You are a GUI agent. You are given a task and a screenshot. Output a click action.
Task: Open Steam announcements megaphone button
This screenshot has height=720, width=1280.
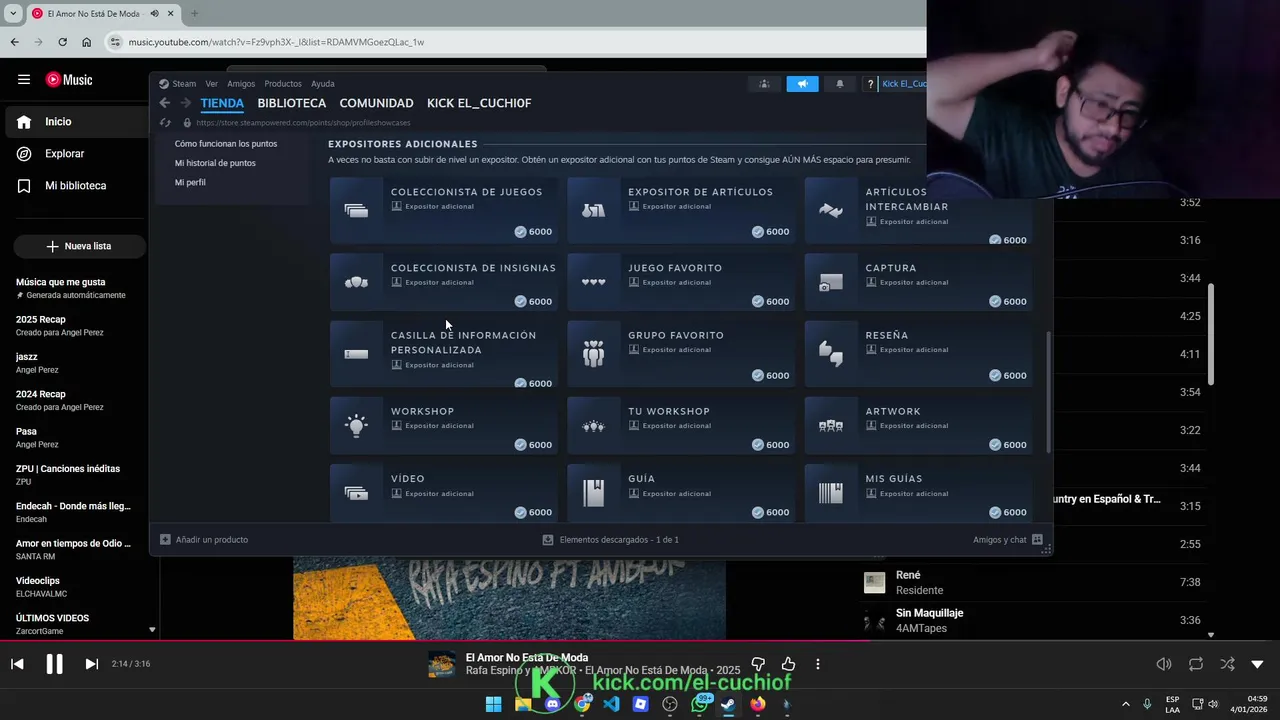click(x=802, y=84)
